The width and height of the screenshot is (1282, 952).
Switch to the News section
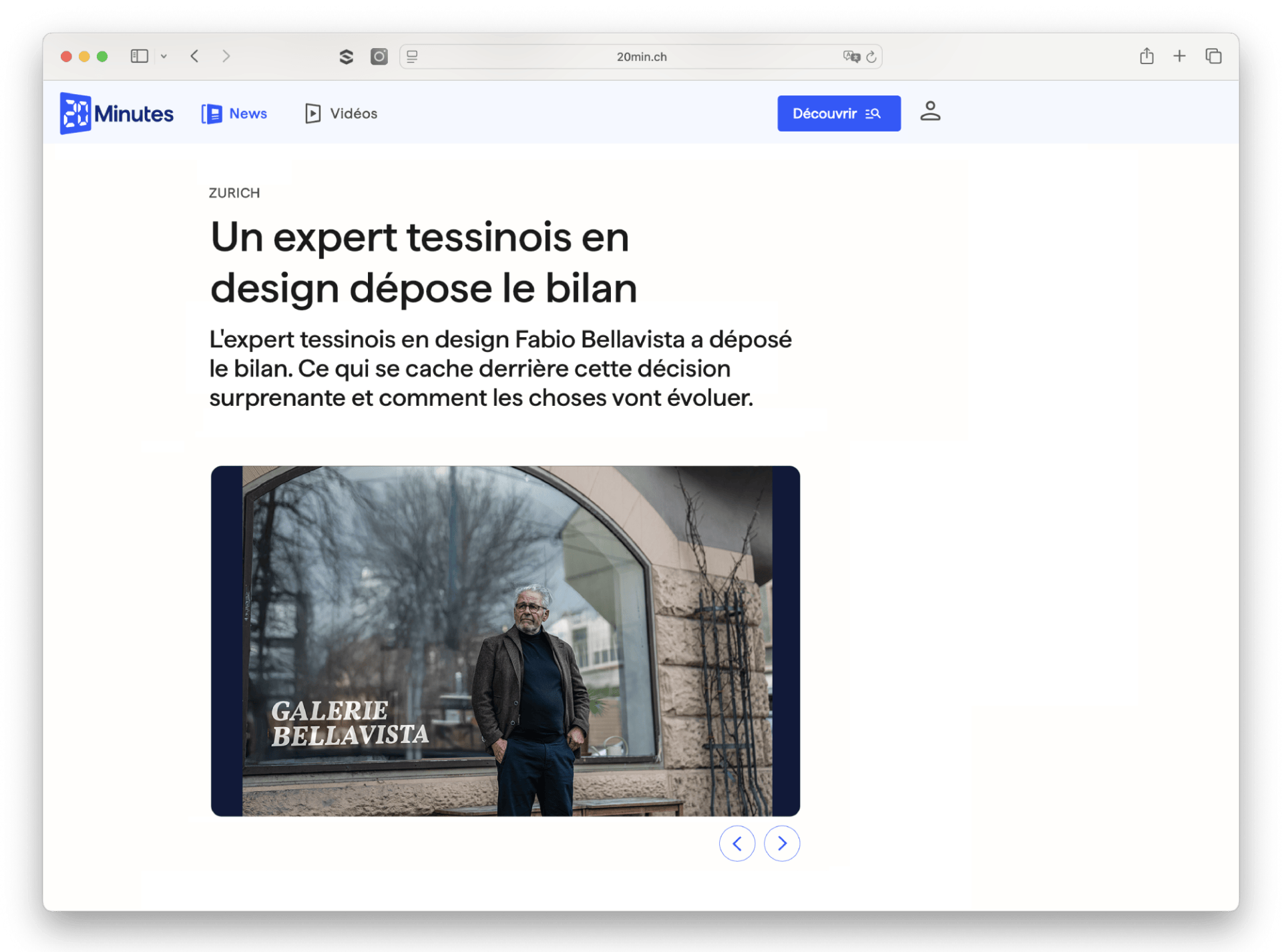[234, 113]
